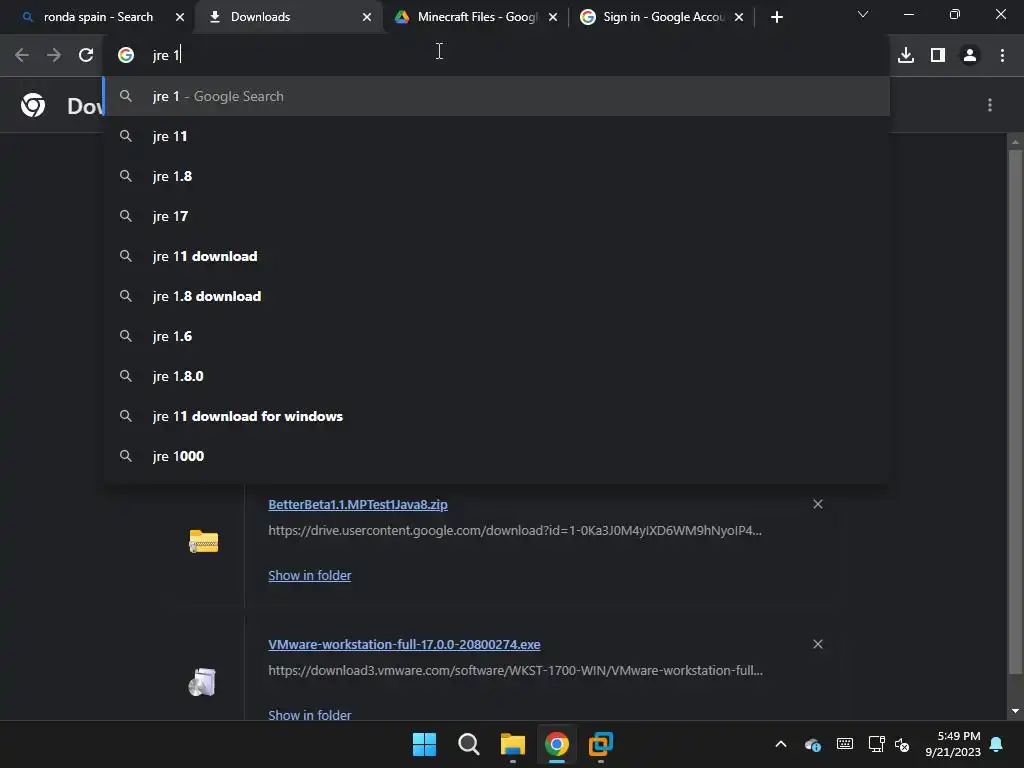Click Chrome icon in taskbar
1024x768 pixels.
click(557, 744)
